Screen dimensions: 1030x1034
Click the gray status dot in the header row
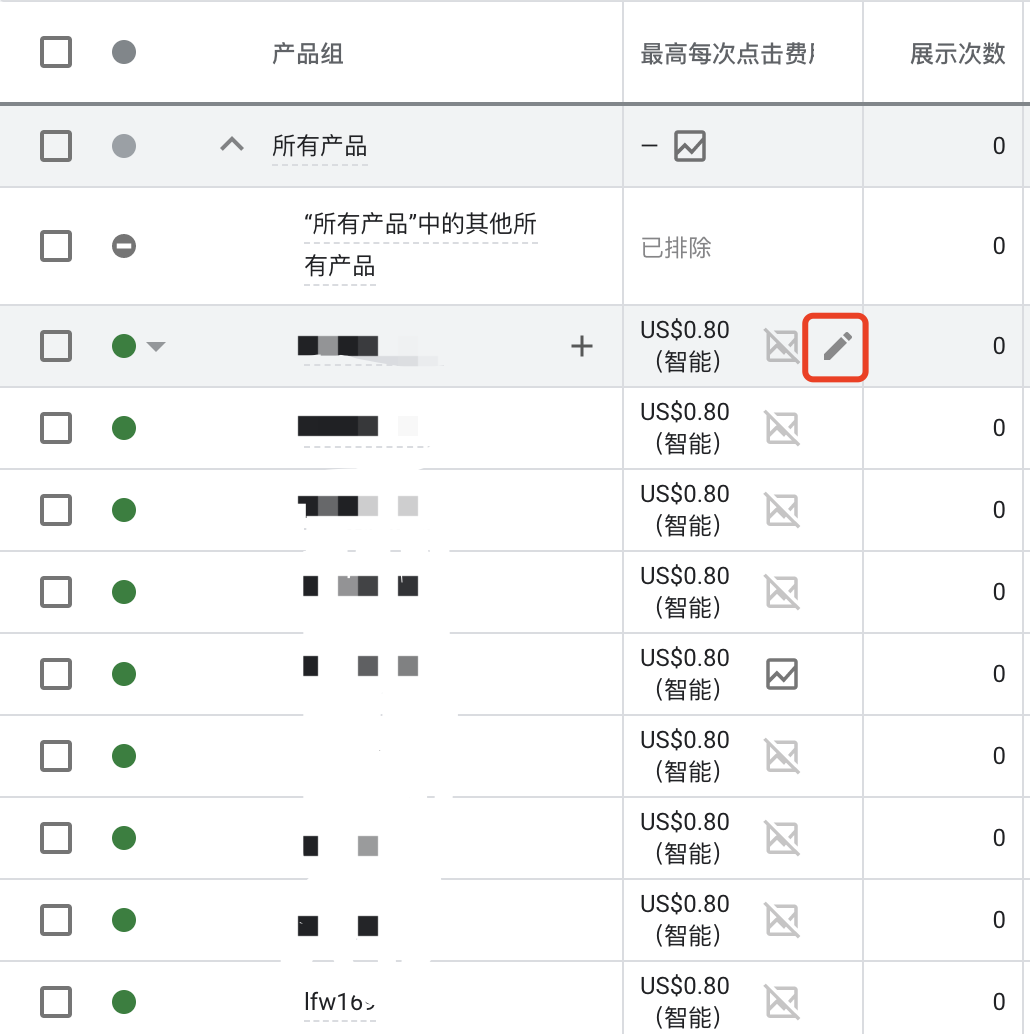click(x=123, y=52)
